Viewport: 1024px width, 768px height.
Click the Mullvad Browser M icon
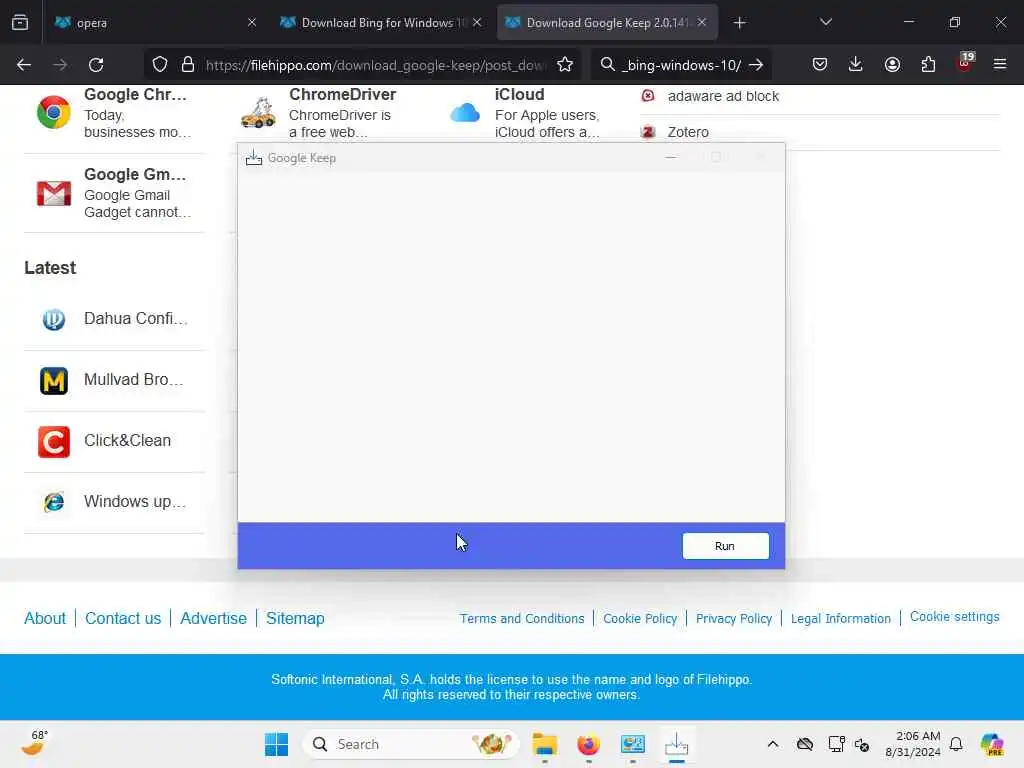(x=54, y=381)
